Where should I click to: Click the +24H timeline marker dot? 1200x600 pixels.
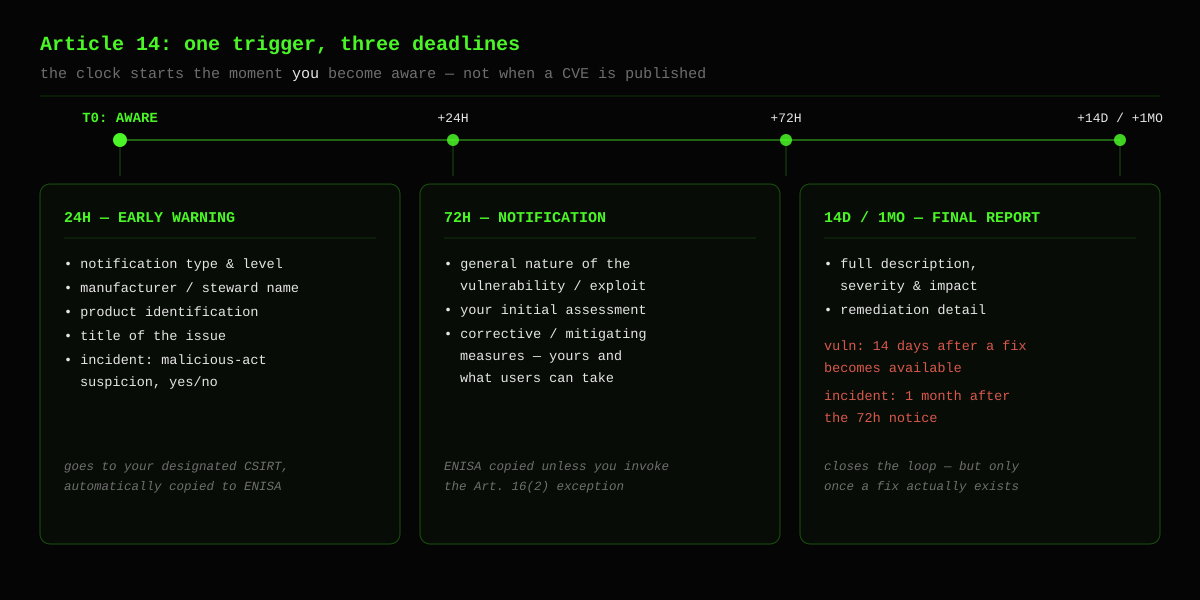click(x=453, y=140)
